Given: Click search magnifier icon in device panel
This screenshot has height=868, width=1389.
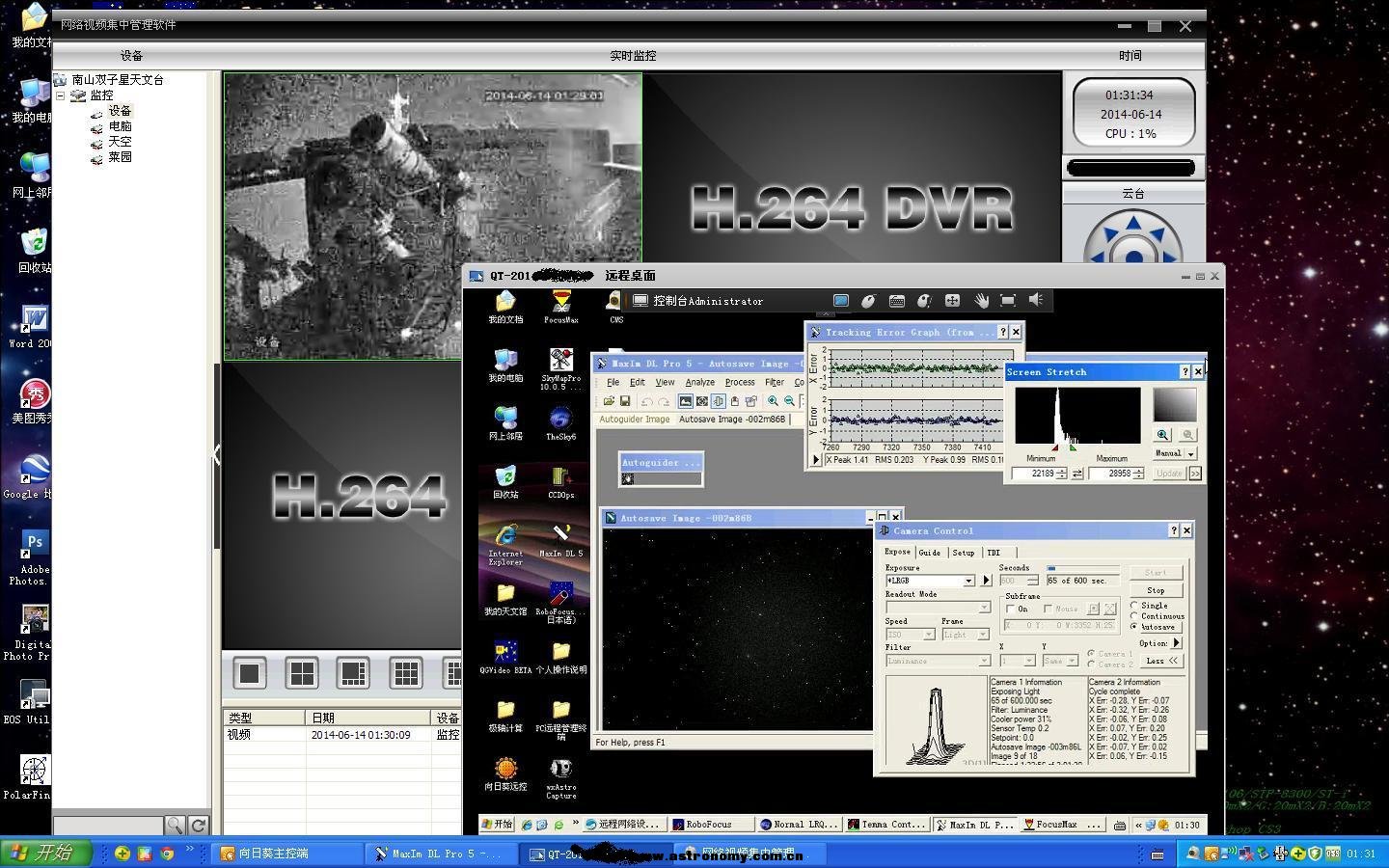Looking at the screenshot, I should click(175, 826).
